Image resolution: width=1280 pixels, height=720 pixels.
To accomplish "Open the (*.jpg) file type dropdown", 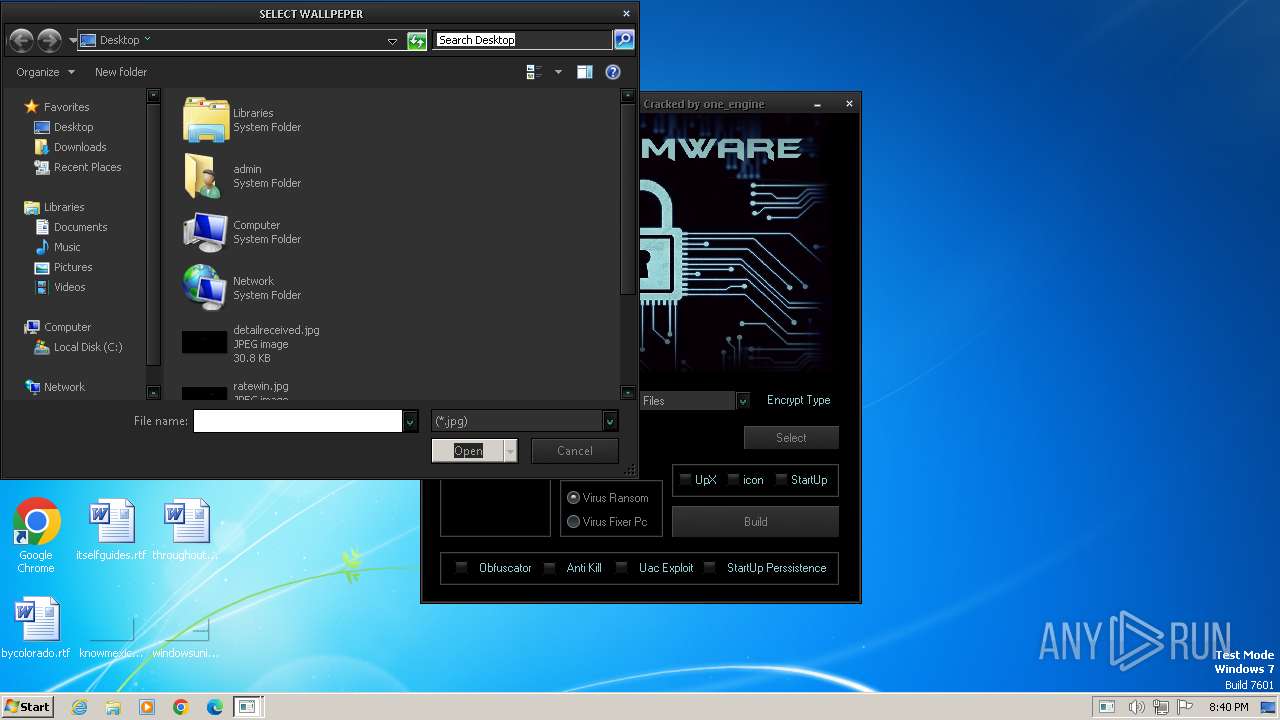I will coord(610,422).
